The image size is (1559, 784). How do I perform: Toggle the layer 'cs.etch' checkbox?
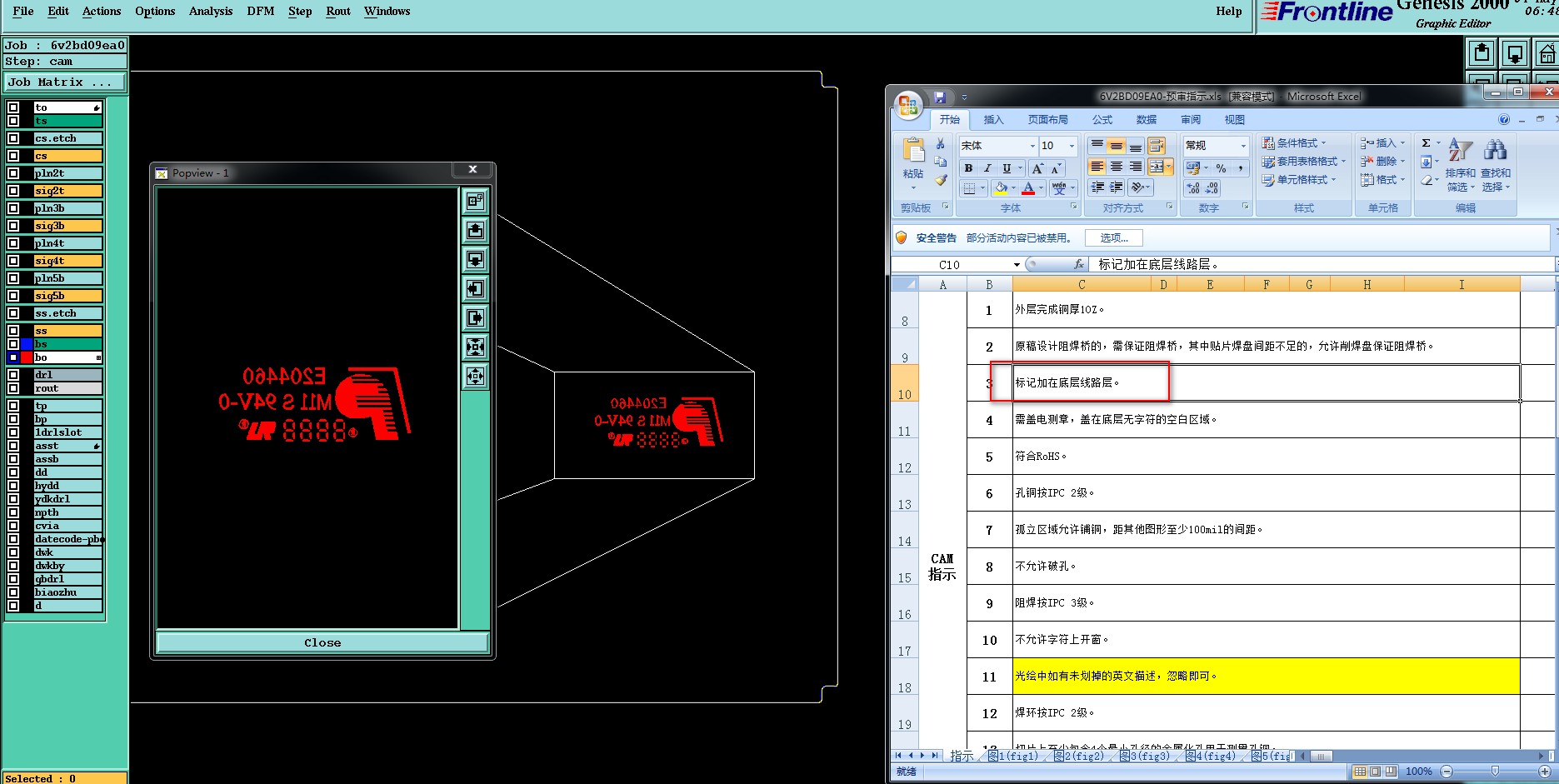click(x=13, y=138)
